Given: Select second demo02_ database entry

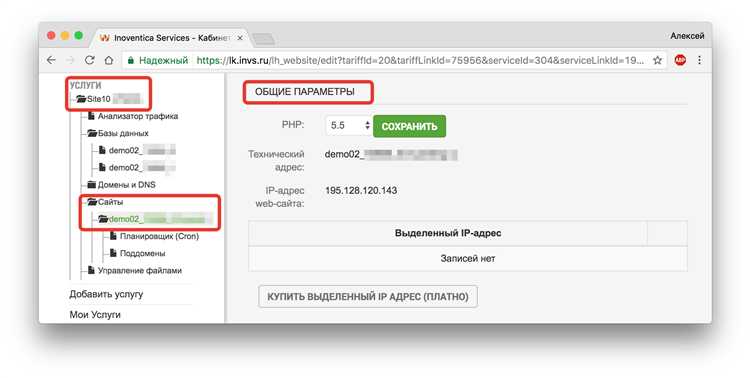Looking at the screenshot, I should tap(142, 167).
